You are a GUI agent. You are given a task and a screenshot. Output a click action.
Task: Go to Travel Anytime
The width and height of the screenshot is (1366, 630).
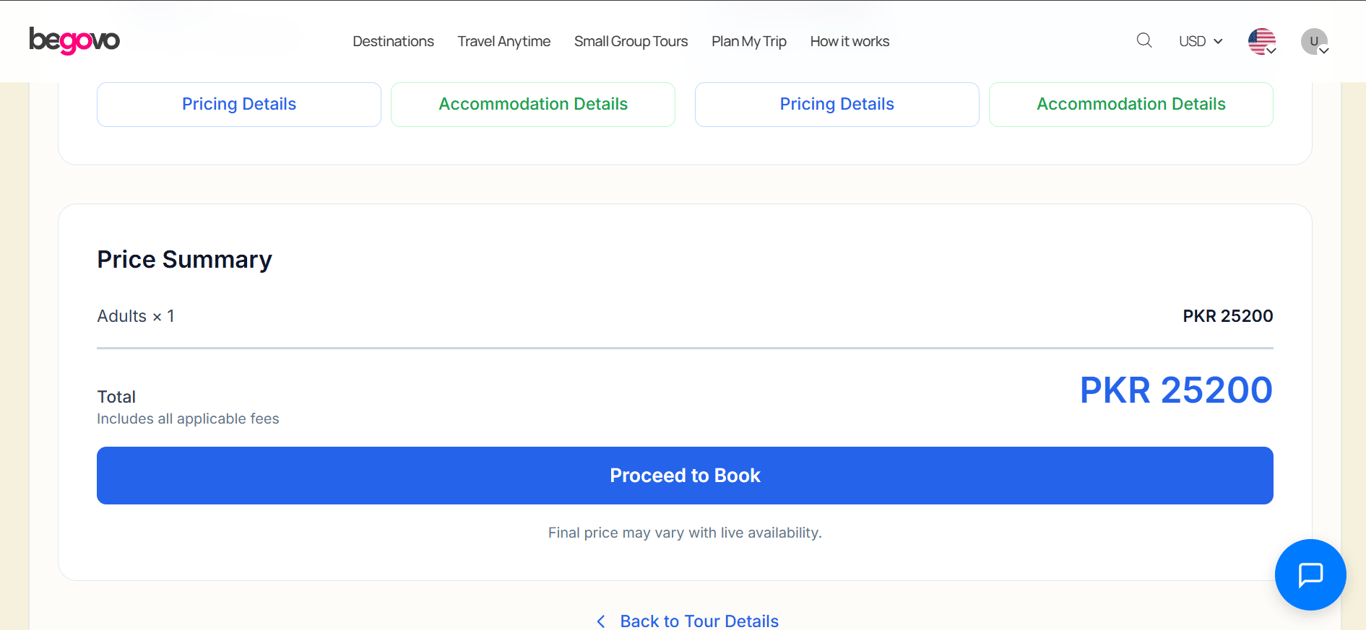(504, 41)
